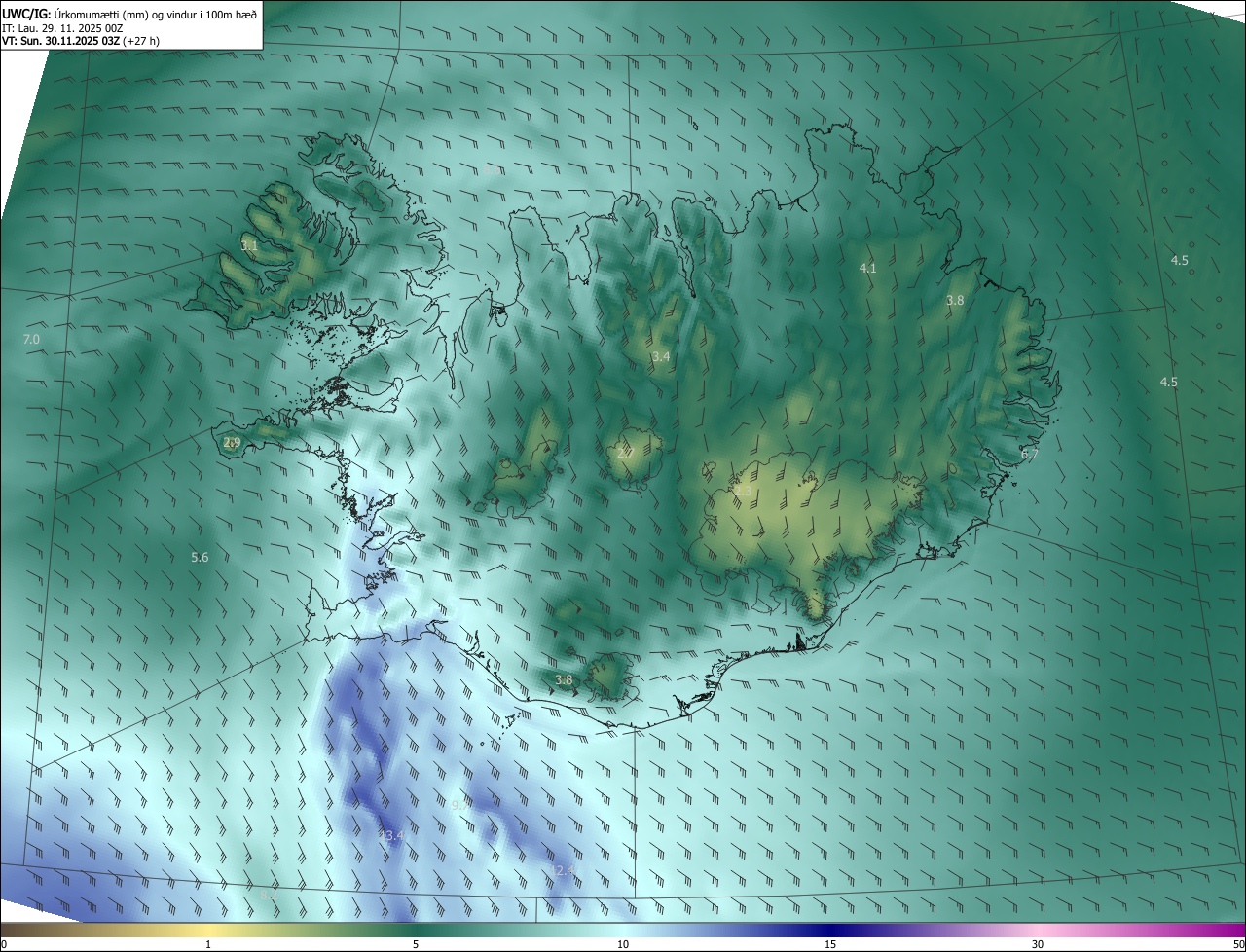Click the 5.6 value on the map
This screenshot has width=1246, height=952.
pyautogui.click(x=200, y=557)
